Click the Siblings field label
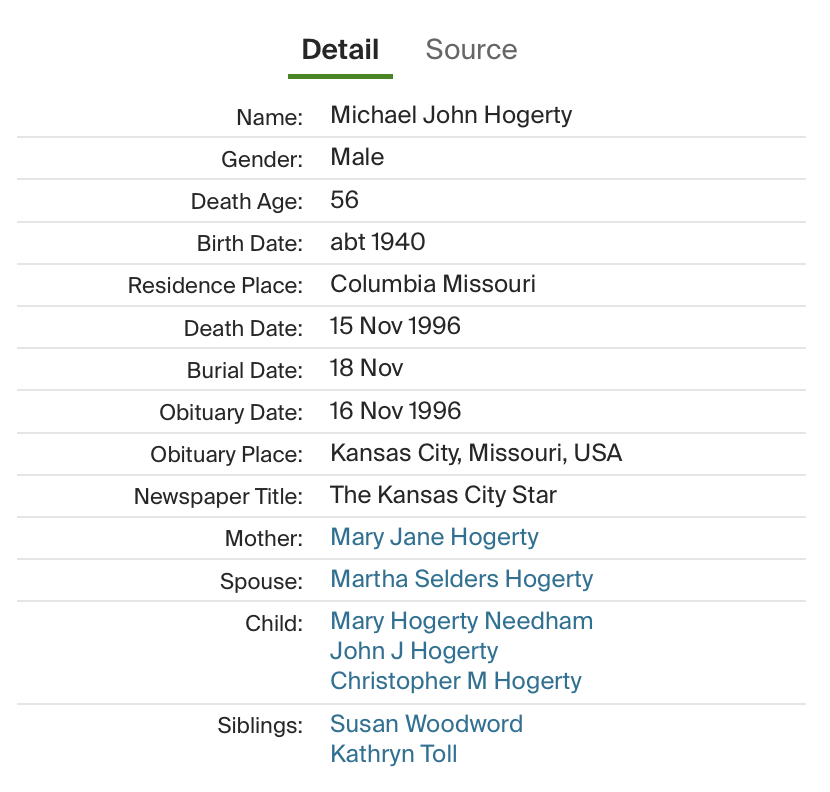The width and height of the screenshot is (830, 792). [259, 726]
